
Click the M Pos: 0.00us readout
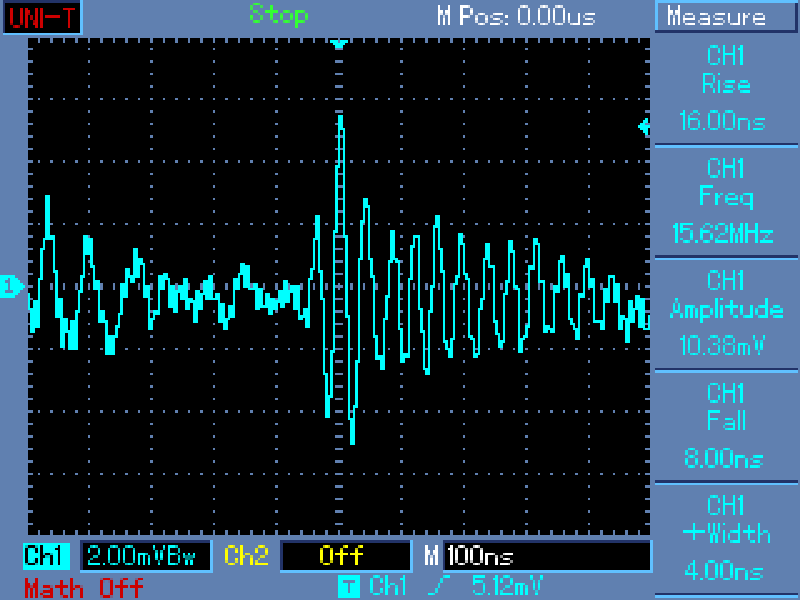516,16
